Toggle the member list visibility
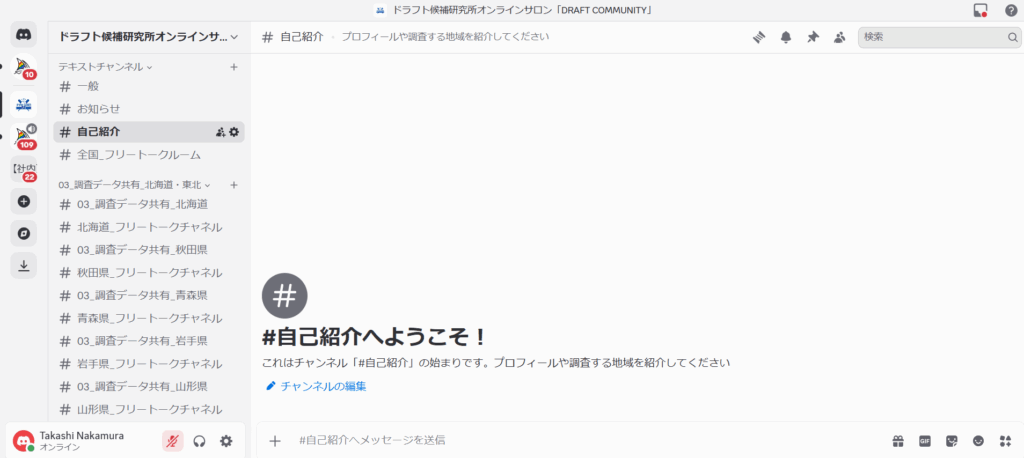1024x458 pixels. (x=839, y=37)
